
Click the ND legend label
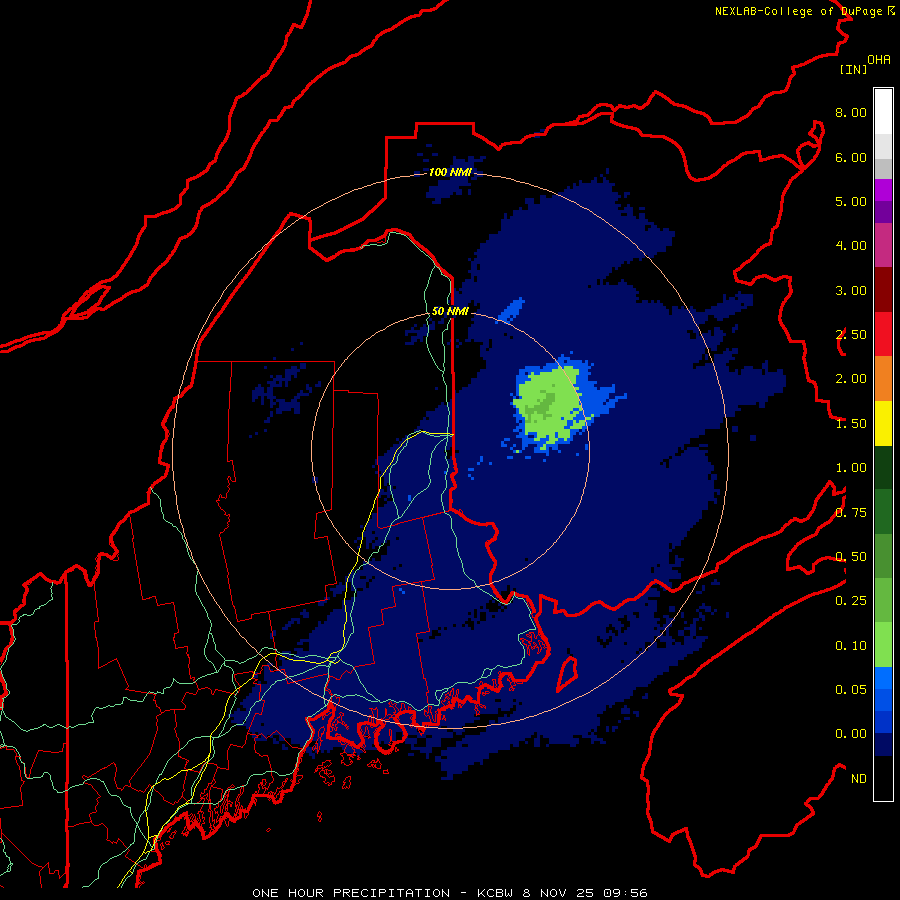pyautogui.click(x=859, y=779)
